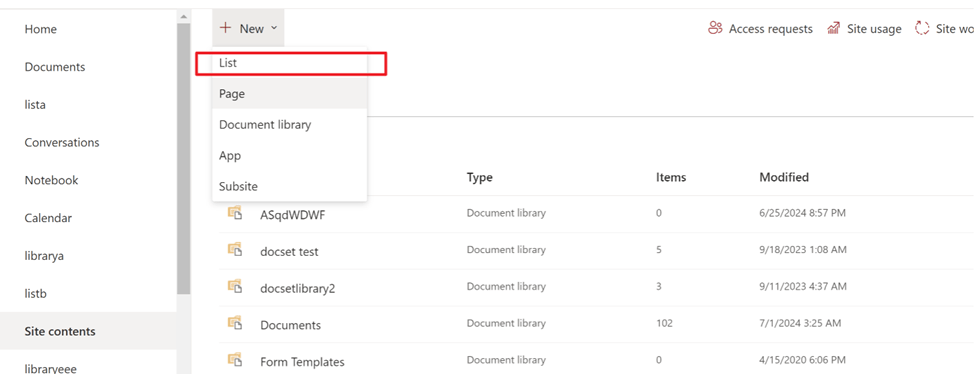The width and height of the screenshot is (975, 374).
Task: Click the Items count 5 for docset test
Action: click(658, 250)
